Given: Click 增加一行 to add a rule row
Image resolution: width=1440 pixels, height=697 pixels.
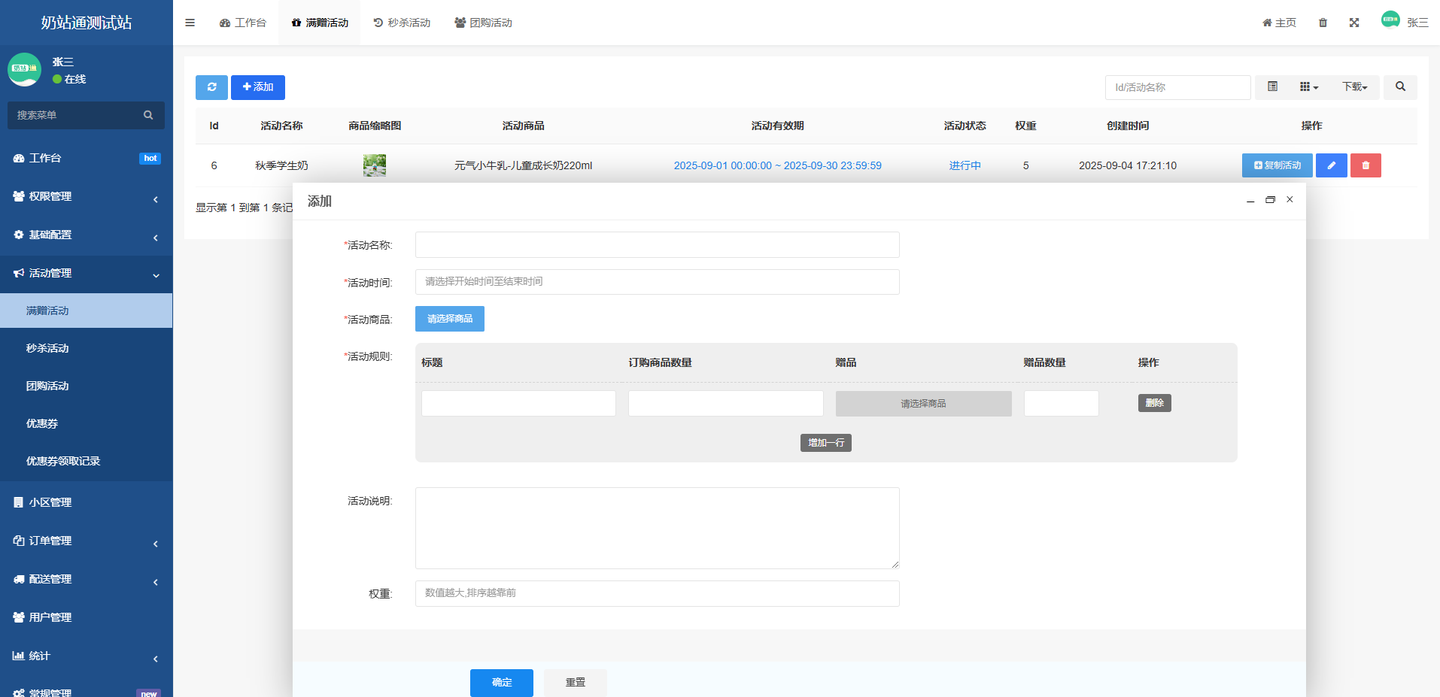Looking at the screenshot, I should 826,442.
